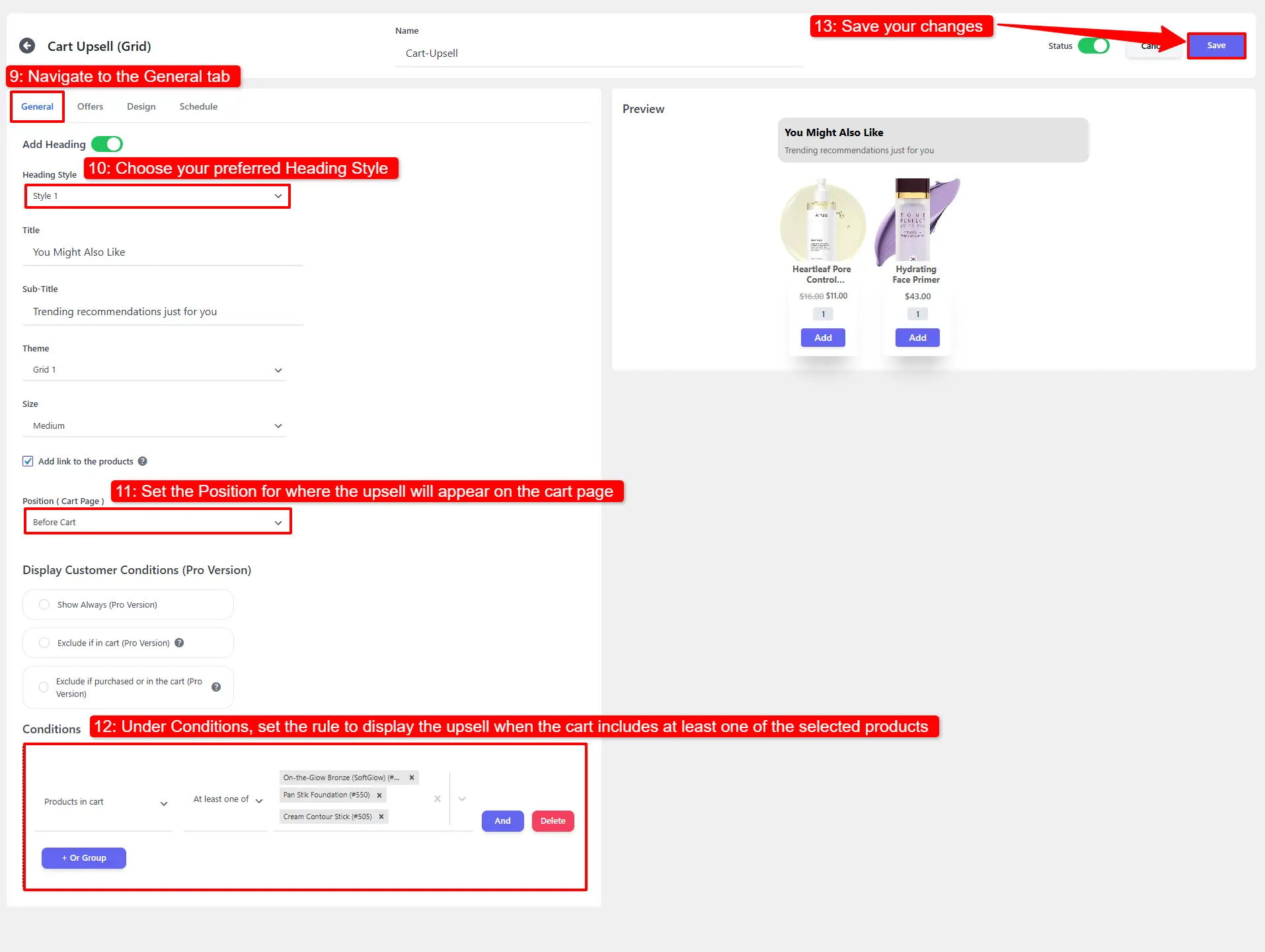Image resolution: width=1265 pixels, height=952 pixels.
Task: Click the Sub-Title input field
Action: pos(163,312)
